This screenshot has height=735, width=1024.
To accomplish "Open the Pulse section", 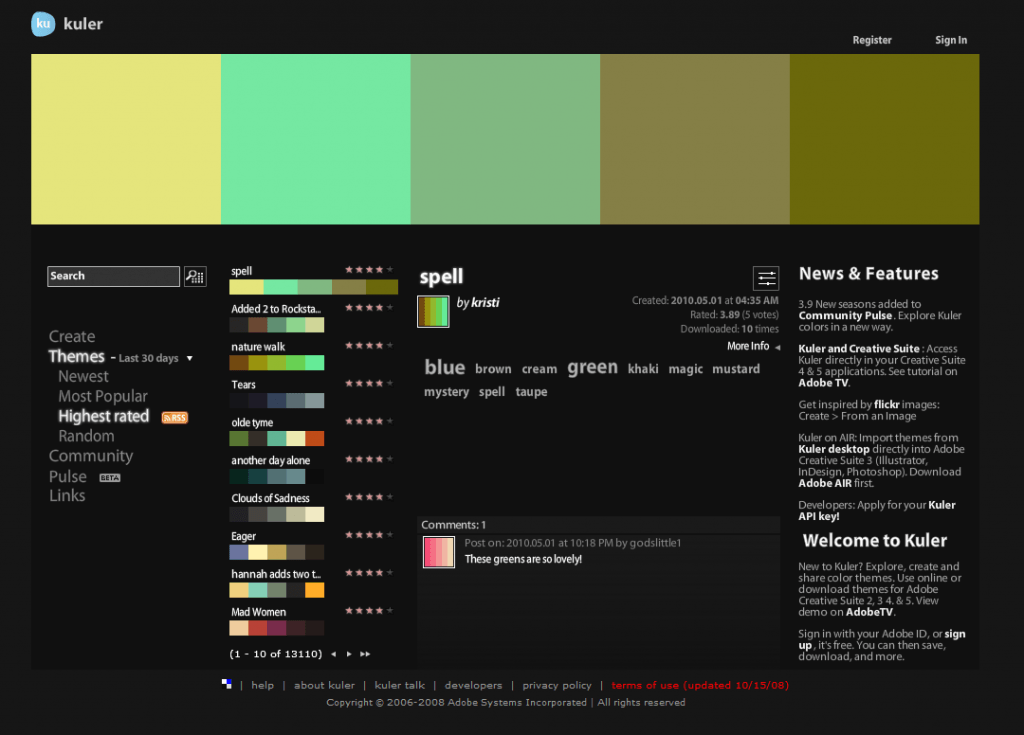I will [x=67, y=477].
